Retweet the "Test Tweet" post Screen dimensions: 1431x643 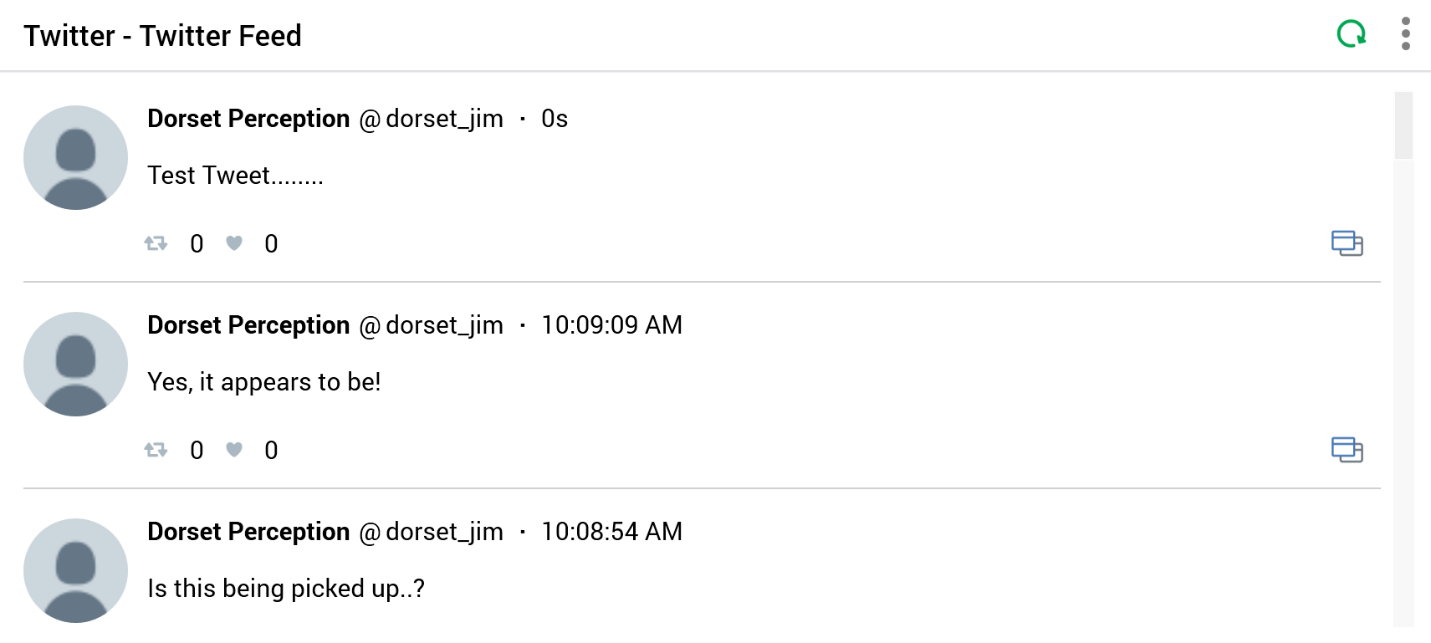click(x=156, y=243)
